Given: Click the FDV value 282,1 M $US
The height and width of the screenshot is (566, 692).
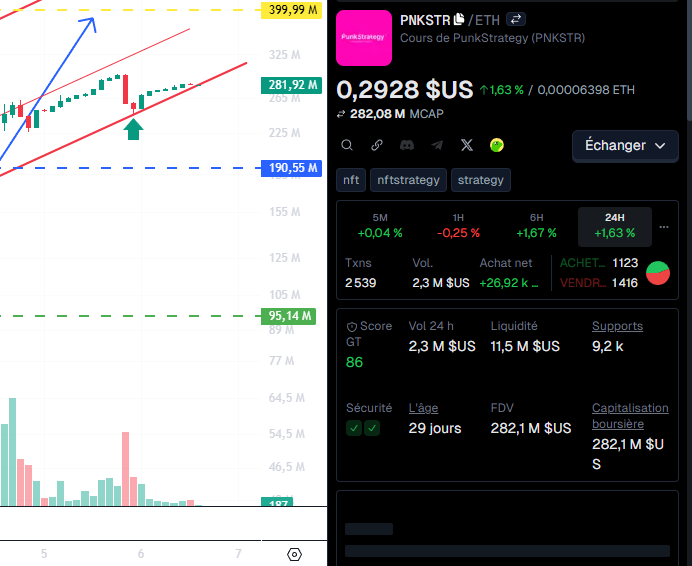Looking at the screenshot, I should point(530,428).
